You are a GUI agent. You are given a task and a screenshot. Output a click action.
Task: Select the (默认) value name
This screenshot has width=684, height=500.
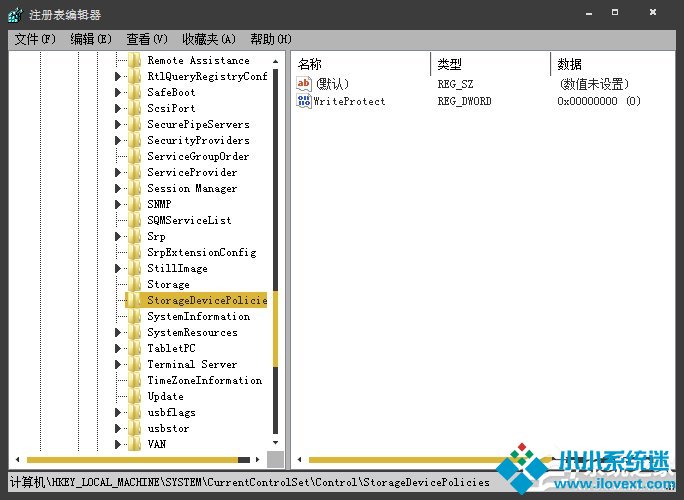(332, 84)
